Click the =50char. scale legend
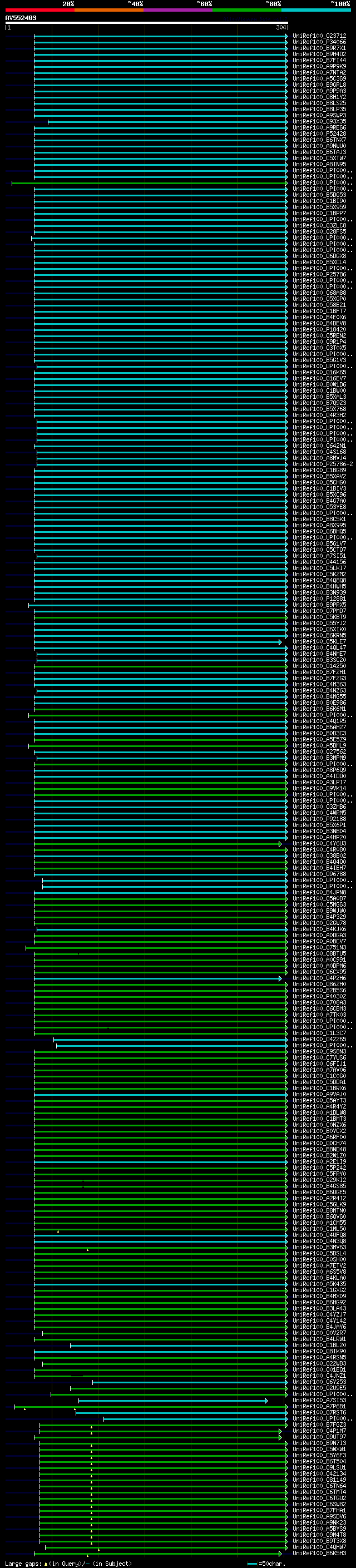Viewport: 356px width, 1568px height. (x=266, y=1563)
